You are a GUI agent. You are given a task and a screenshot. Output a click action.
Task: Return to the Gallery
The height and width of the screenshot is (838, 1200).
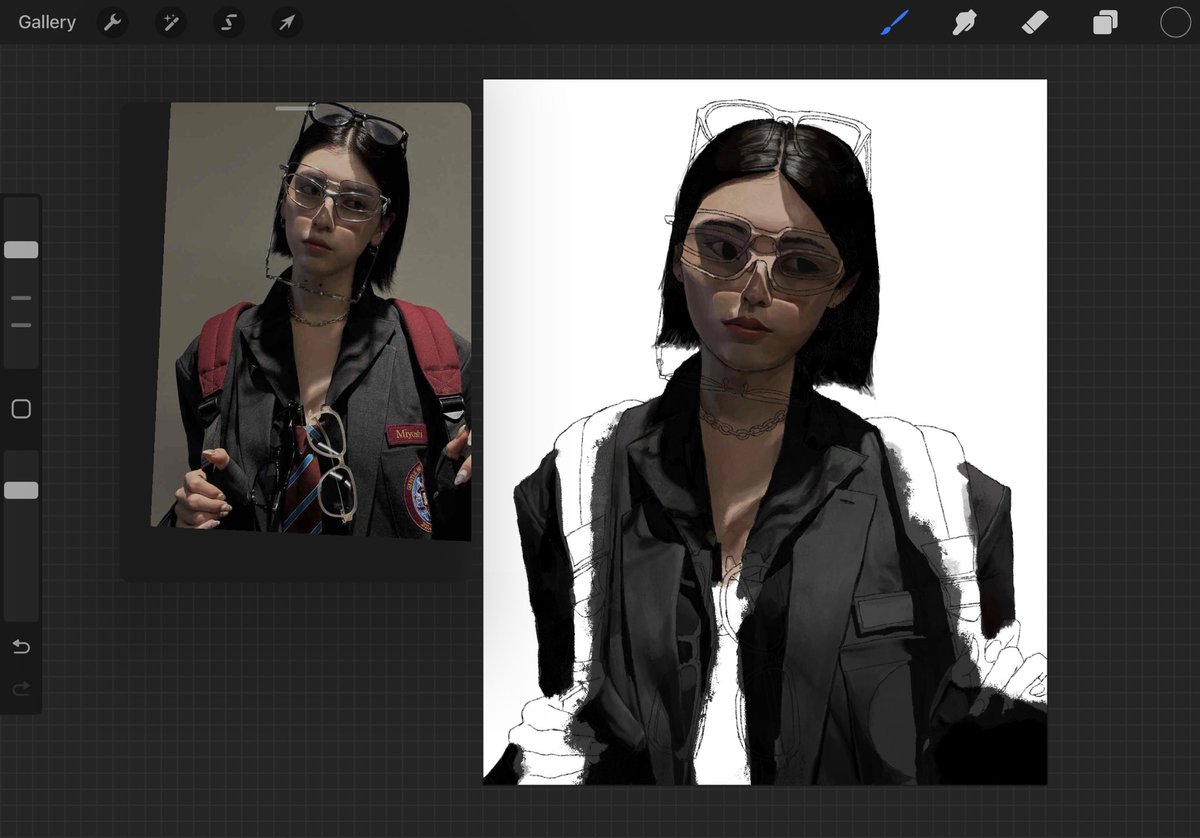point(47,22)
